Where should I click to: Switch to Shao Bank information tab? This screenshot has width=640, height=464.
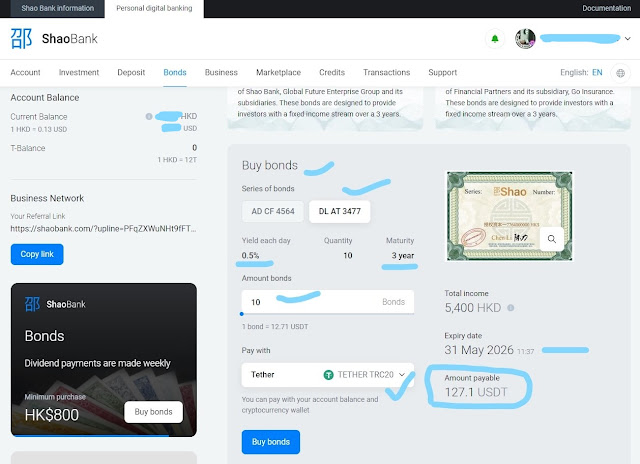point(58,9)
